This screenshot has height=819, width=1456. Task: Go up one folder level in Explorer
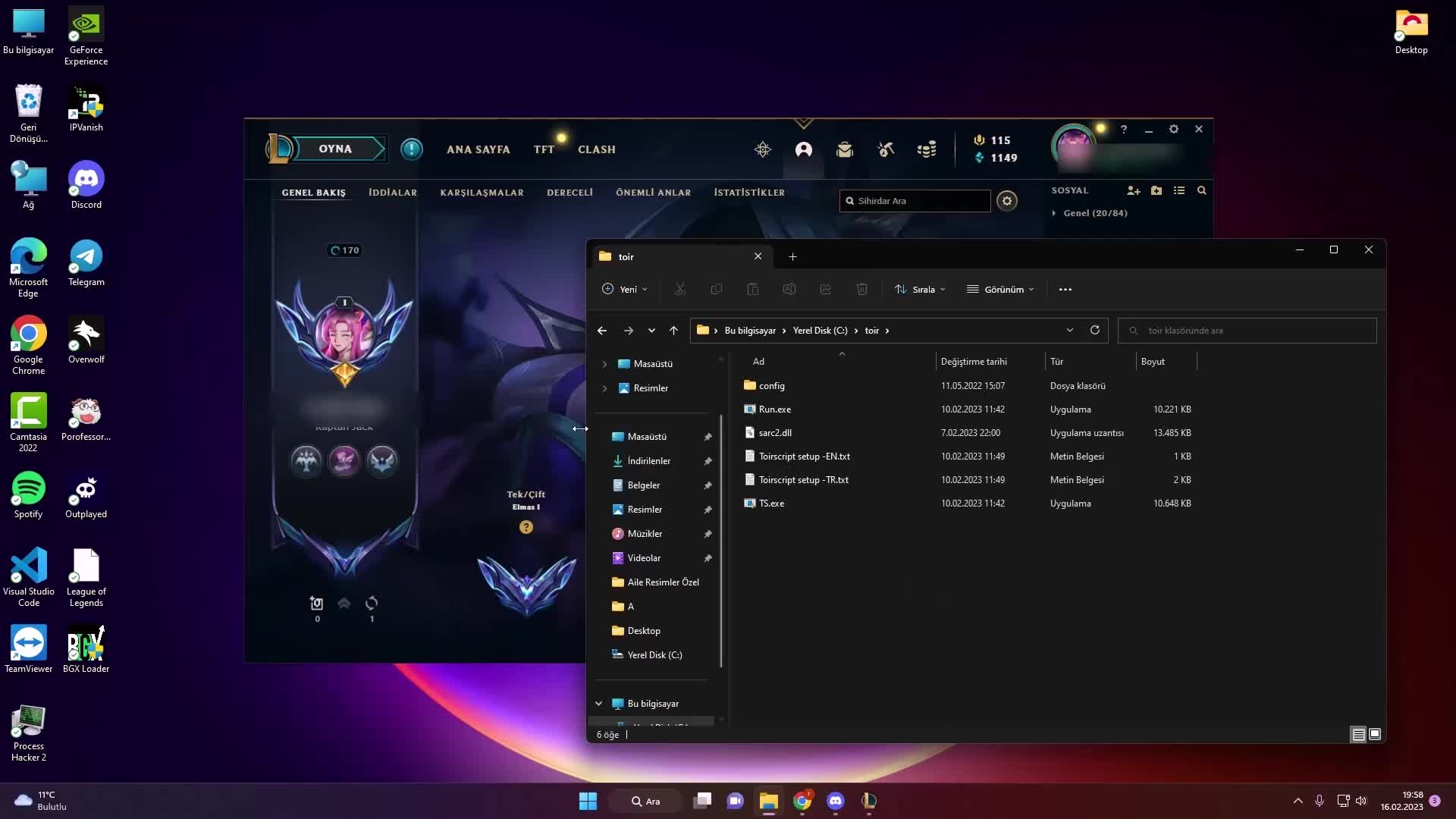coord(673,331)
